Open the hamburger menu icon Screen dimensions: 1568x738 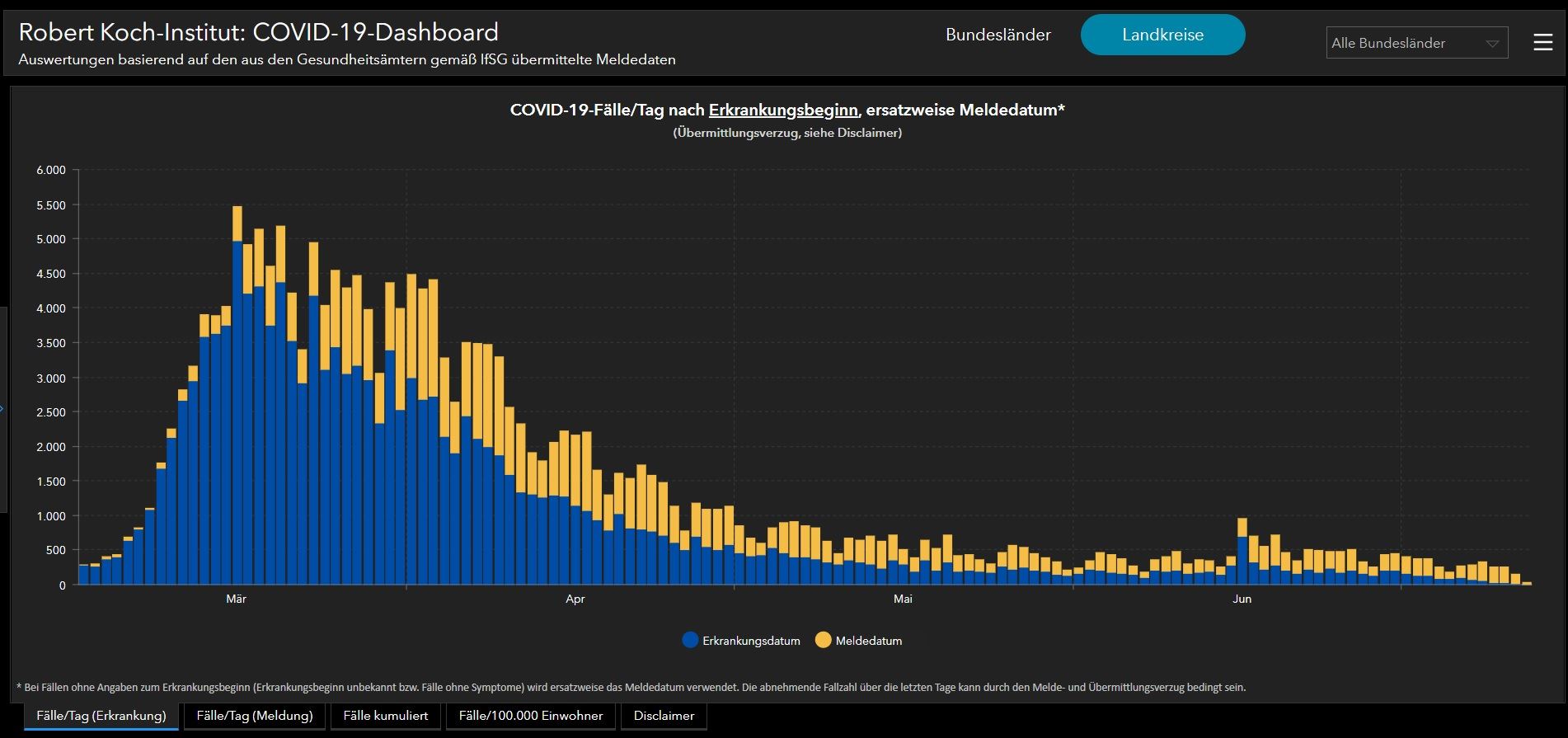pos(1542,42)
